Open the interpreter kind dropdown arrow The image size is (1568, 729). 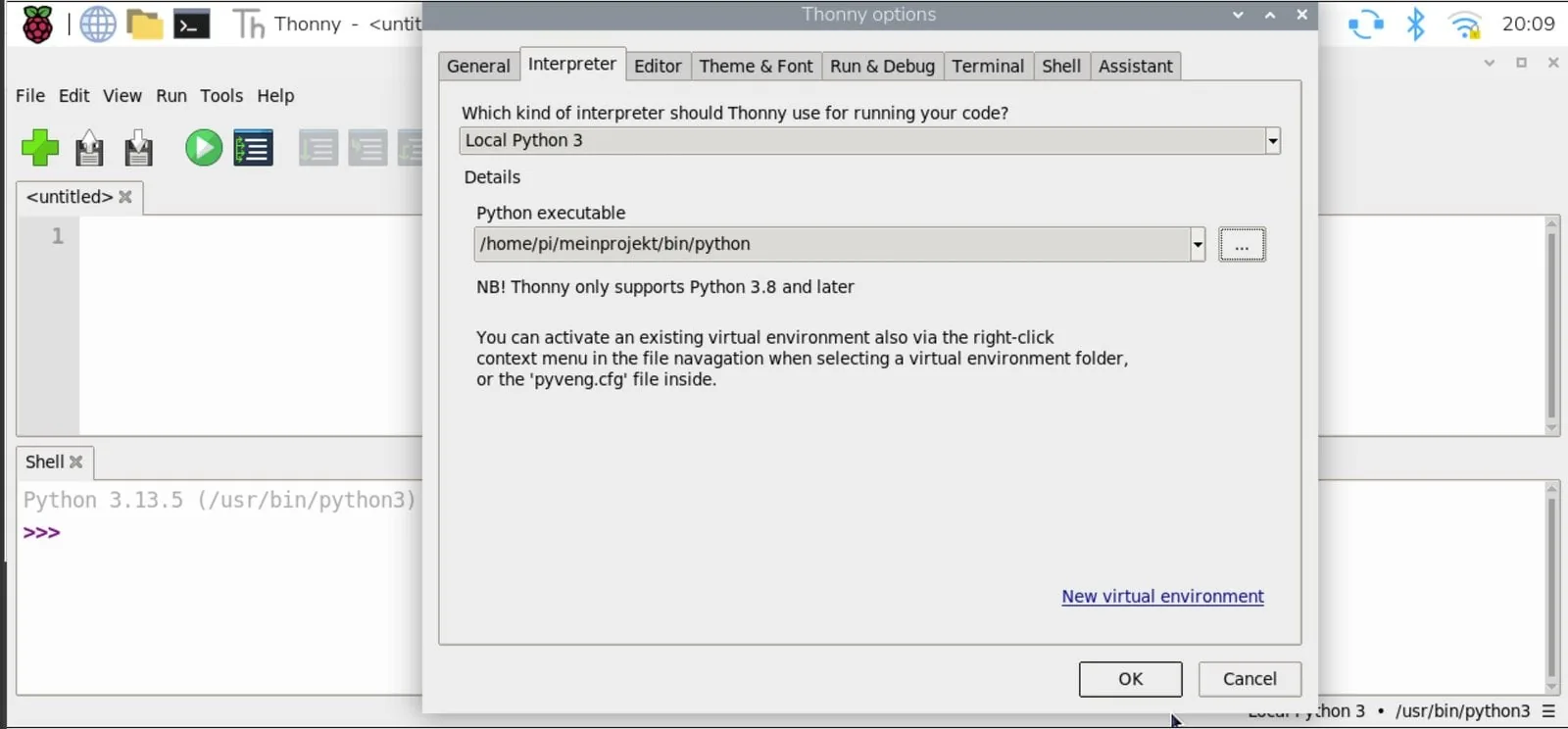(x=1272, y=141)
